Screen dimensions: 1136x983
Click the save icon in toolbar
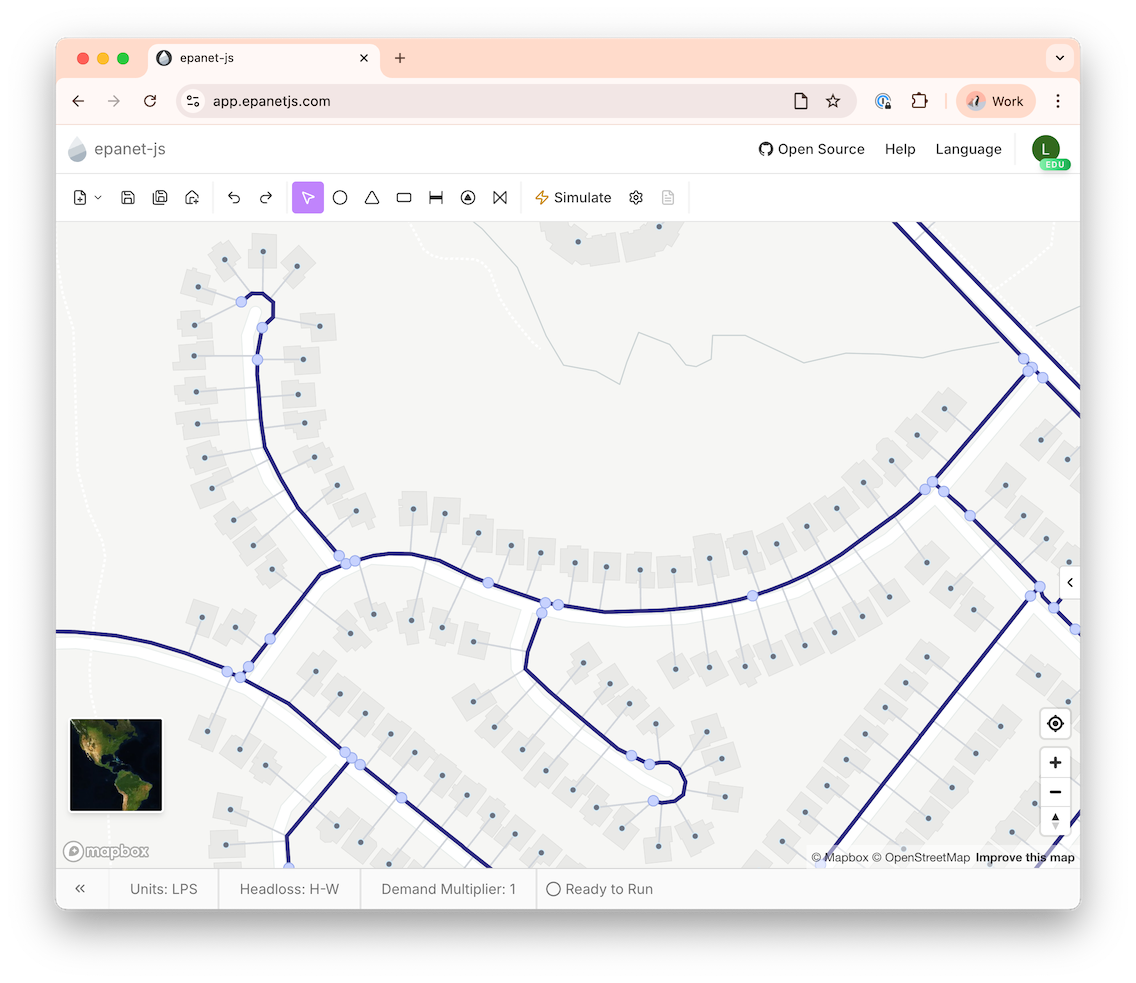coord(128,198)
